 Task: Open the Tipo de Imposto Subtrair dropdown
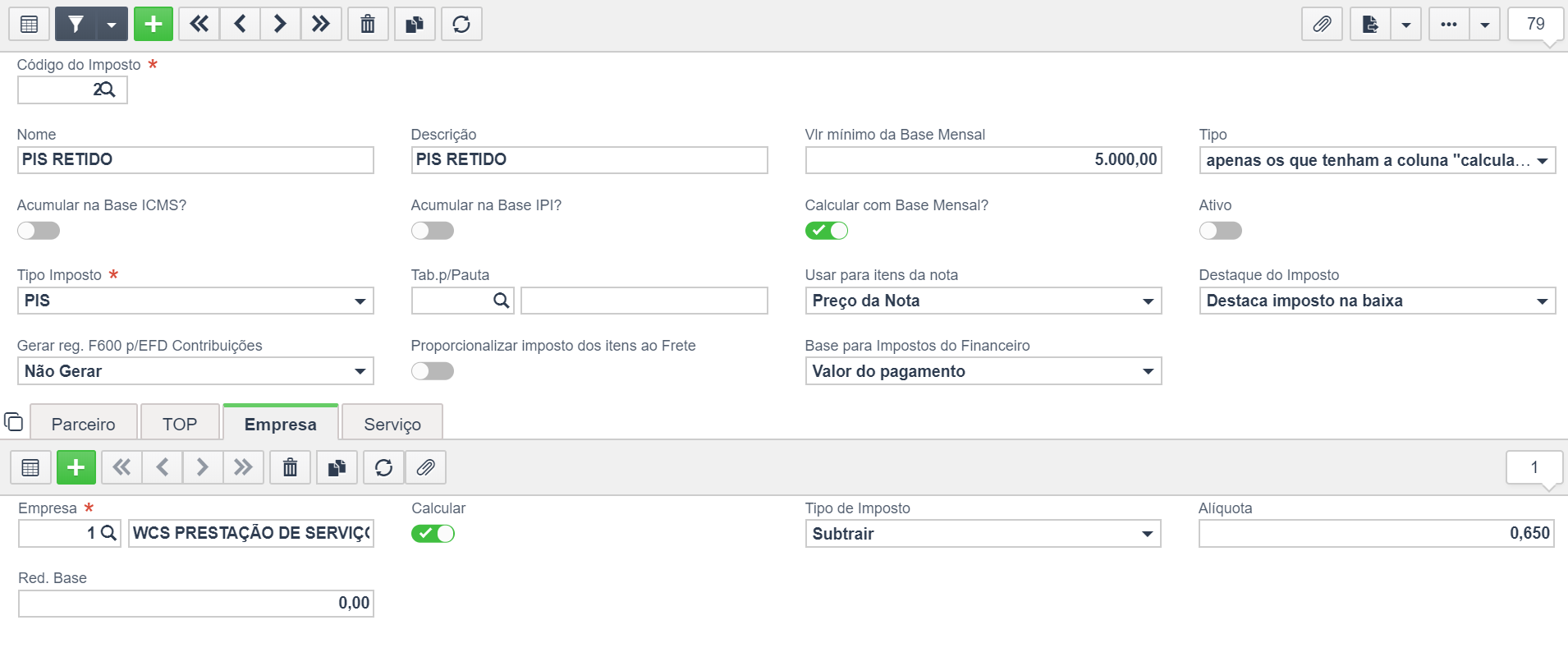coord(983,534)
